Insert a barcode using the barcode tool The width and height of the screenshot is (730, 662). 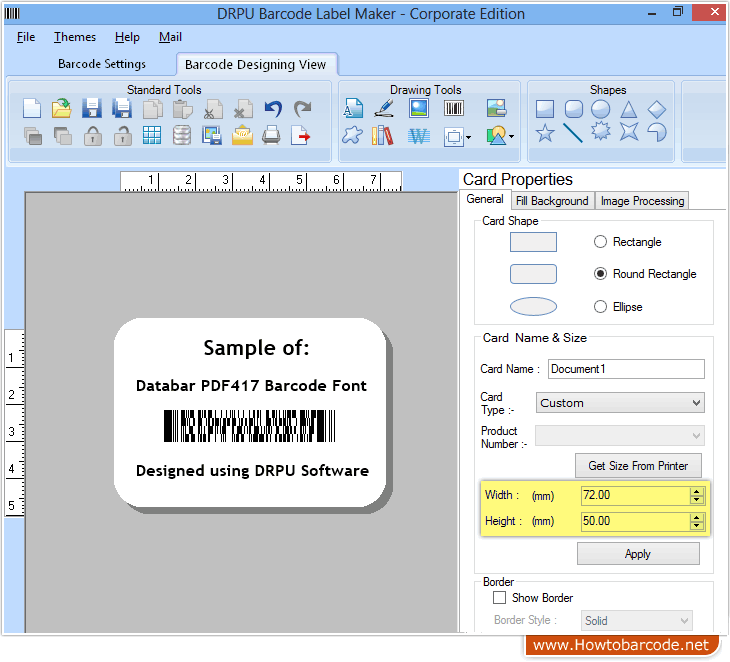[453, 108]
